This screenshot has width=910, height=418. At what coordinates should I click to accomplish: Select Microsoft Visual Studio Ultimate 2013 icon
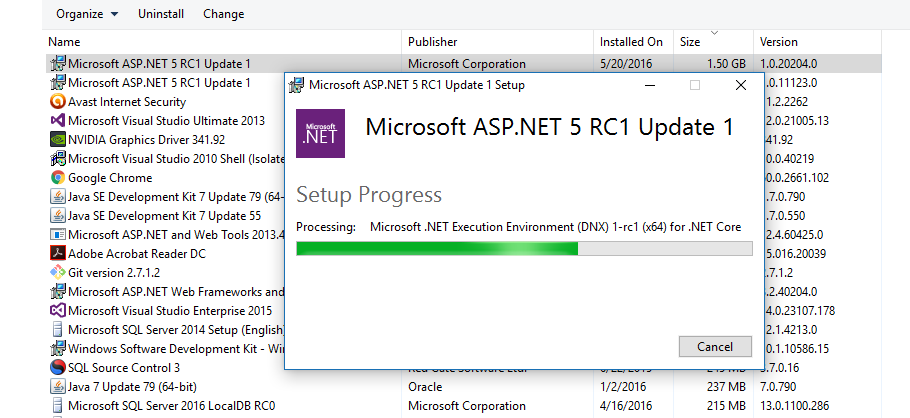(x=58, y=121)
